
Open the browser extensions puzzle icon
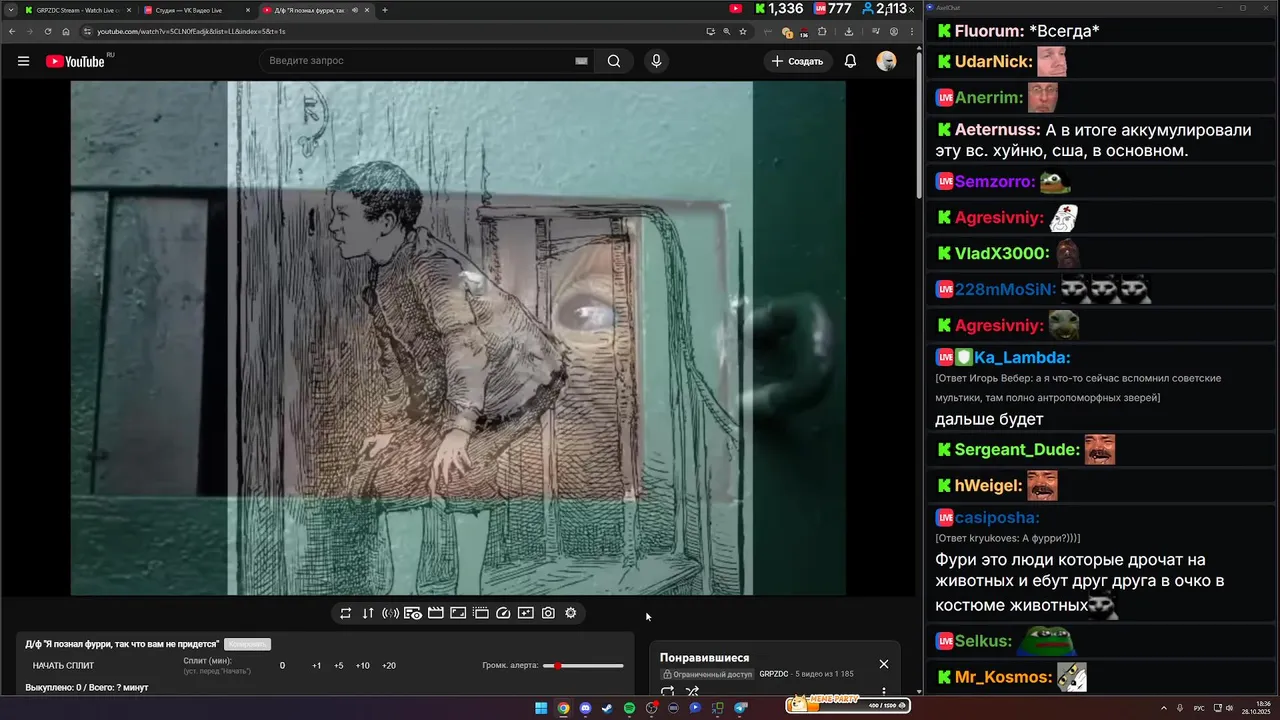click(822, 31)
